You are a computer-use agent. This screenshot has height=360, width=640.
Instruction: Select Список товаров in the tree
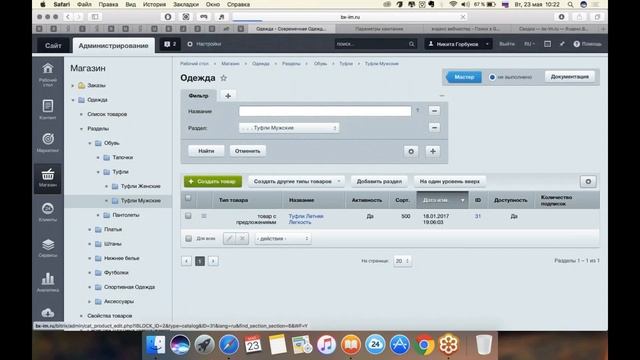click(x=107, y=114)
